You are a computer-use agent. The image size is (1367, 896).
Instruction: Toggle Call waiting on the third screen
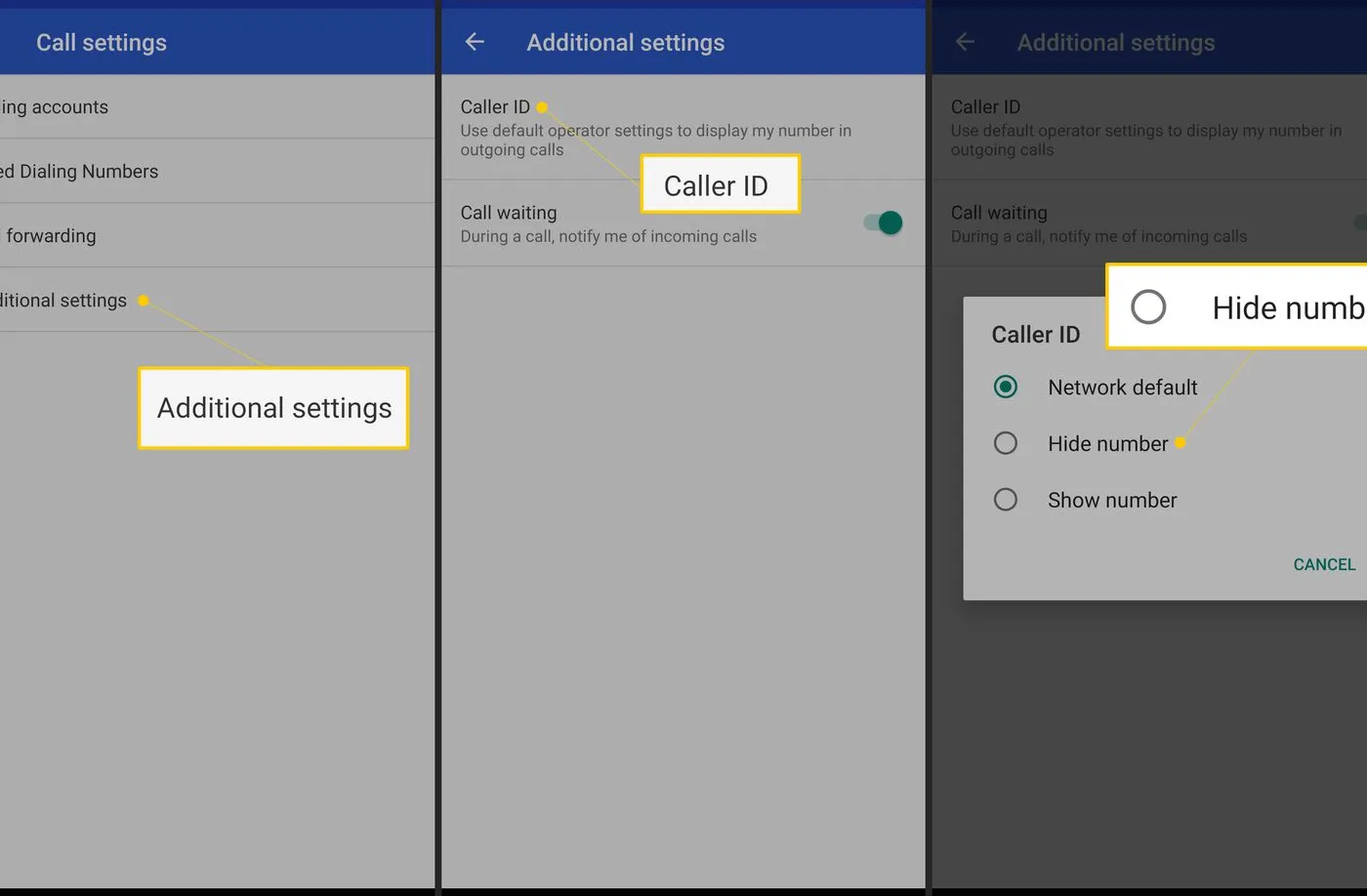[x=1363, y=223]
